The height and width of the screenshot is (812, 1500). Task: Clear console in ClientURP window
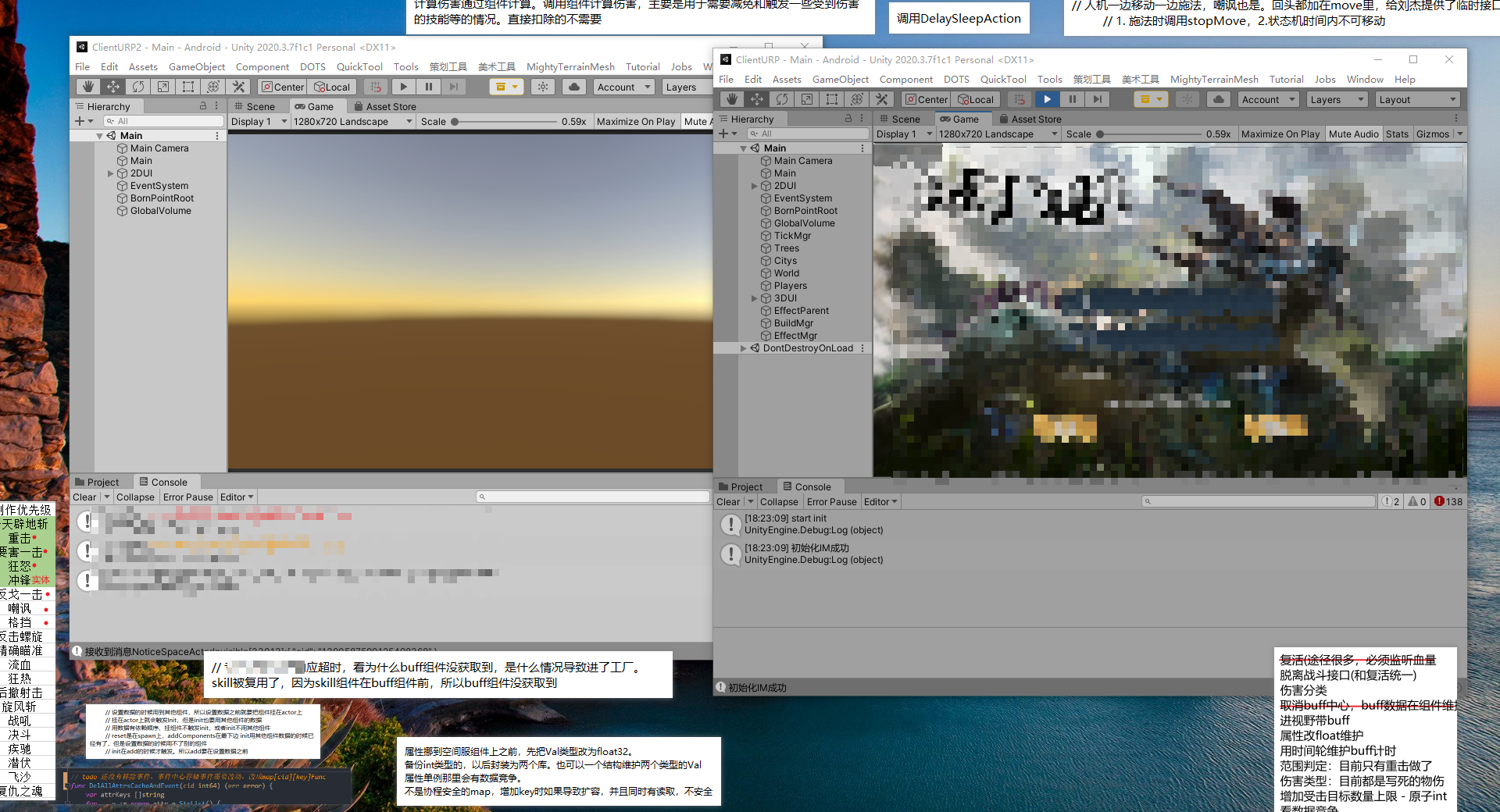pyautogui.click(x=728, y=502)
